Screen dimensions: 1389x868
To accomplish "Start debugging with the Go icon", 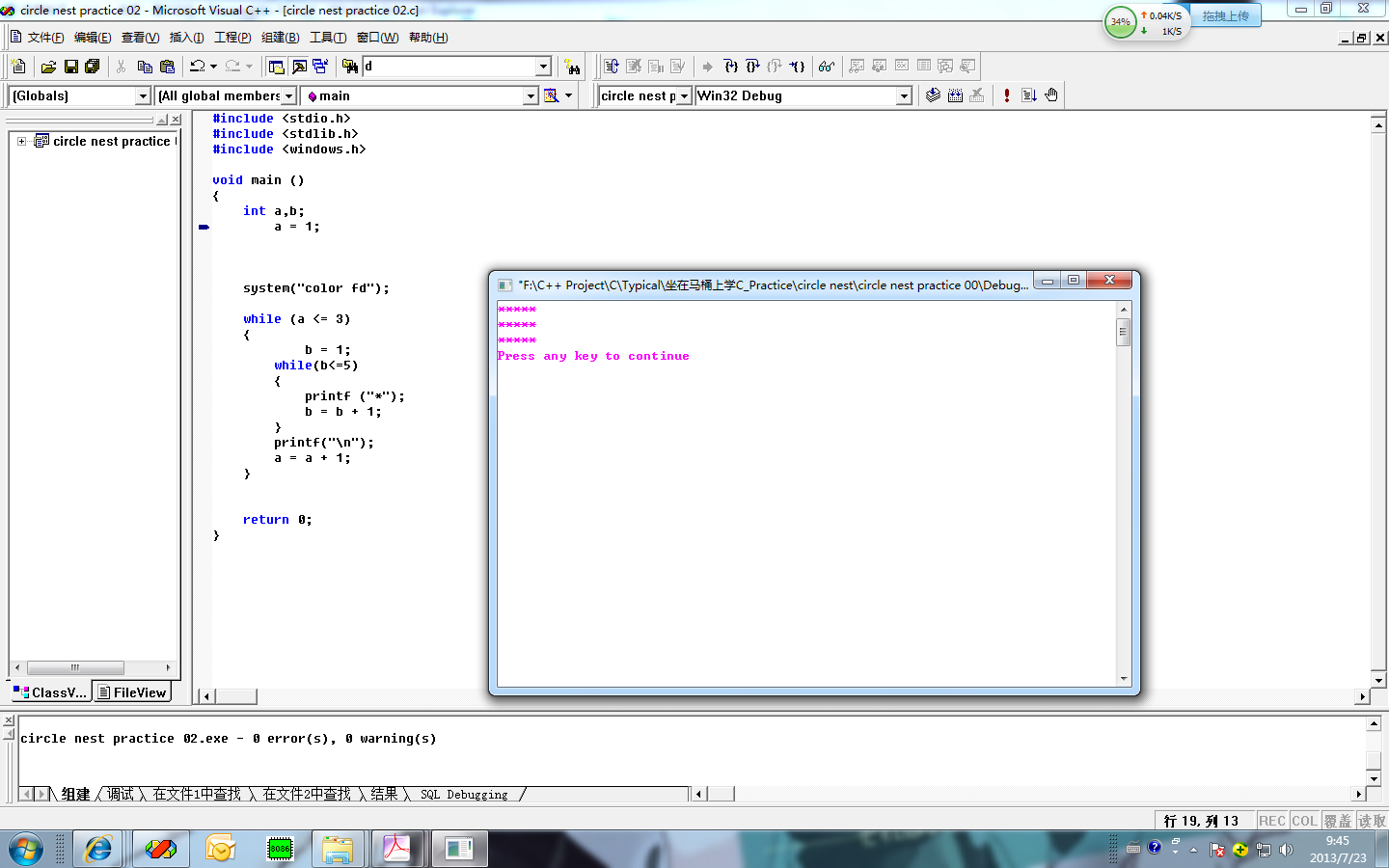I will click(x=1029, y=95).
